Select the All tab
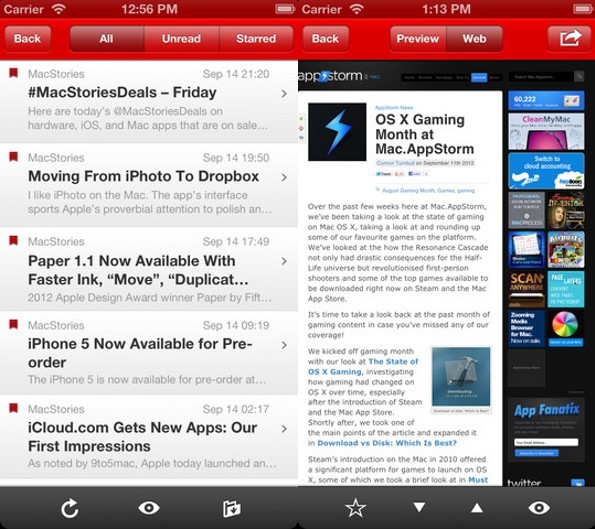This screenshot has height=529, width=595. 107,38
